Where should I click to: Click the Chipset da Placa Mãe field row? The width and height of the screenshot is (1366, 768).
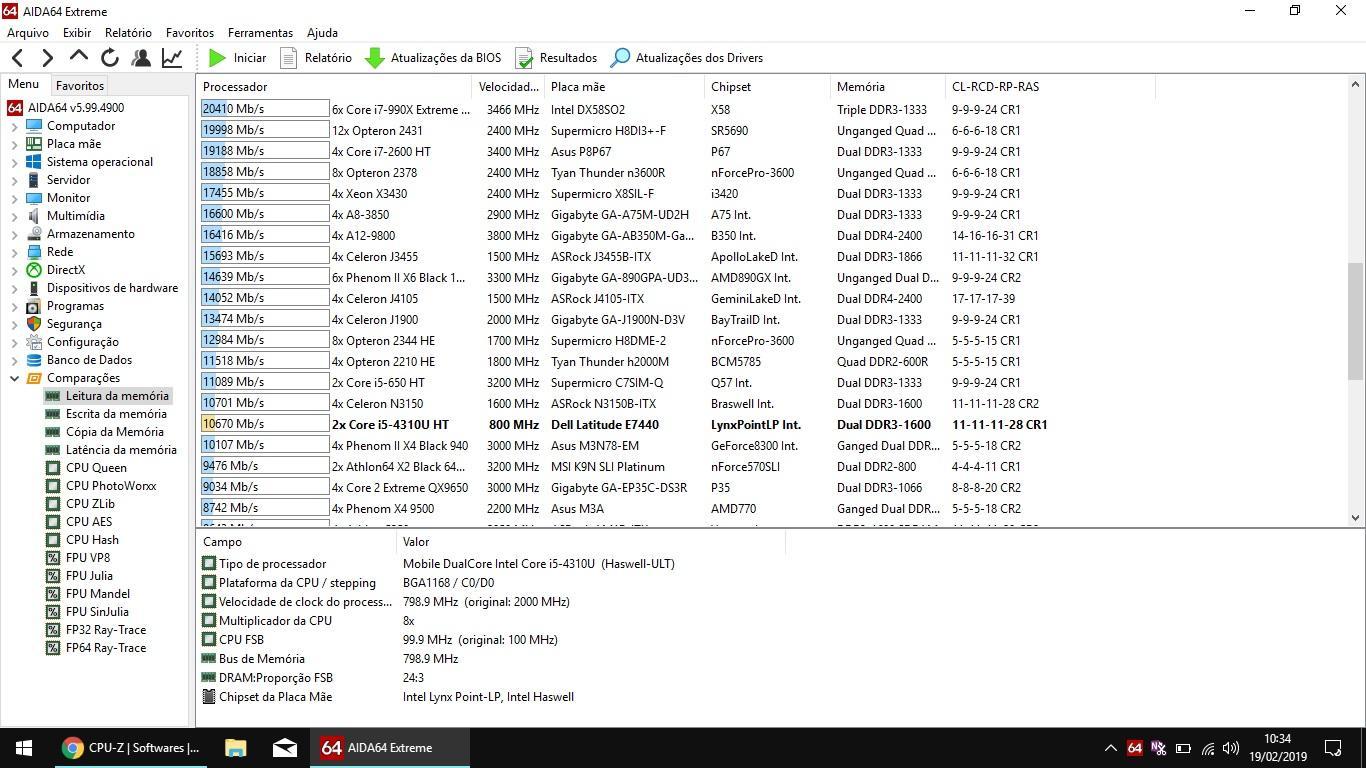pyautogui.click(x=490, y=697)
